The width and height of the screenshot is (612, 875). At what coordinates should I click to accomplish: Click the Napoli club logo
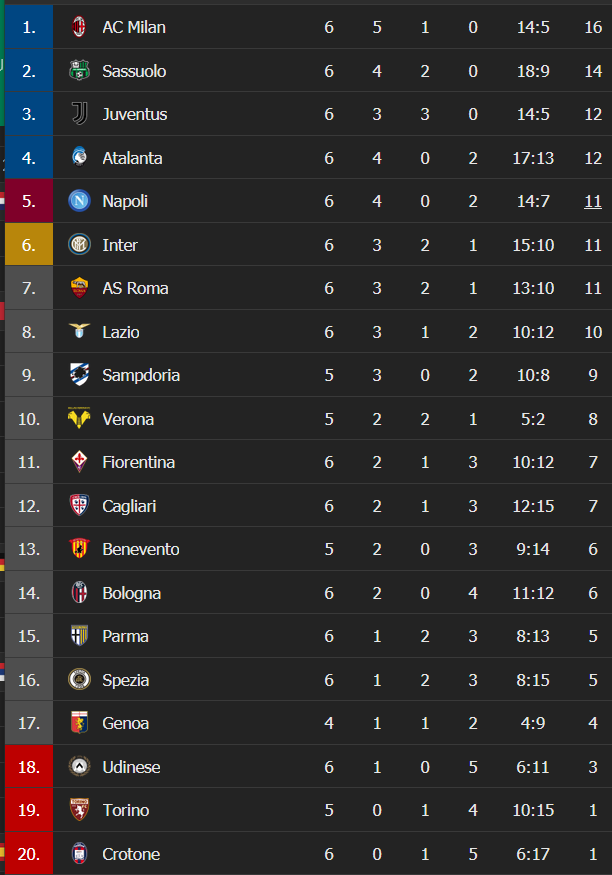[x=79, y=201]
